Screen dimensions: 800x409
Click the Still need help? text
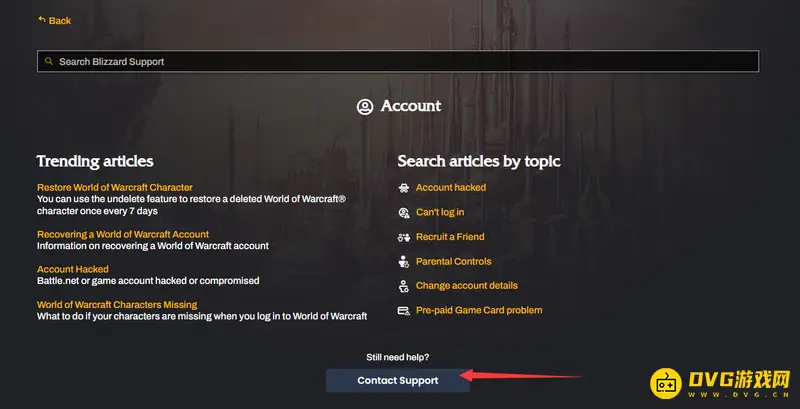397,357
